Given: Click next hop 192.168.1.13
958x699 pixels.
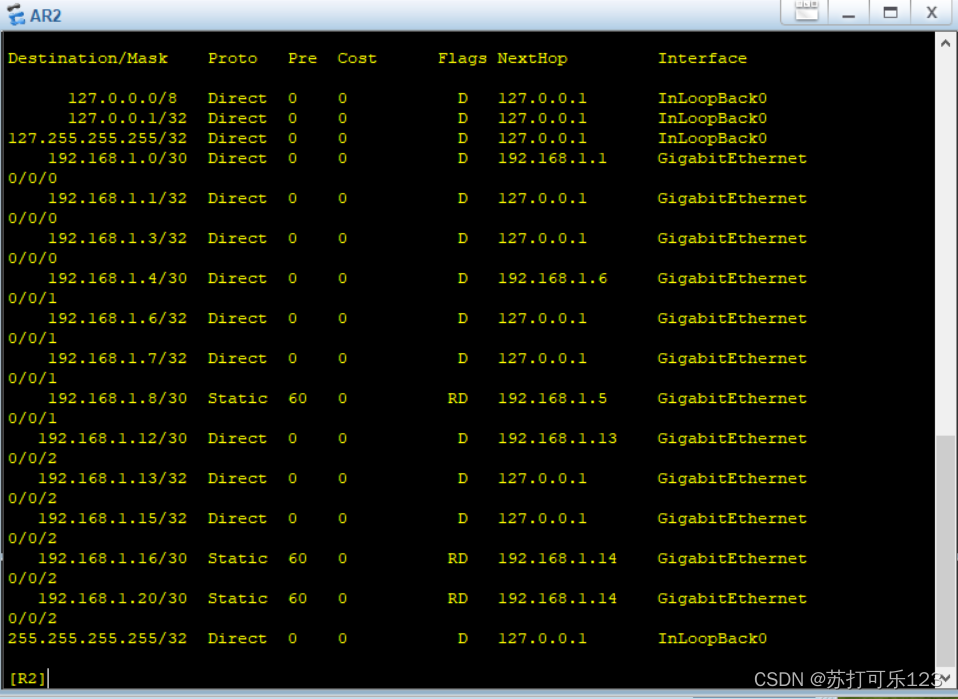Looking at the screenshot, I should (x=557, y=438).
